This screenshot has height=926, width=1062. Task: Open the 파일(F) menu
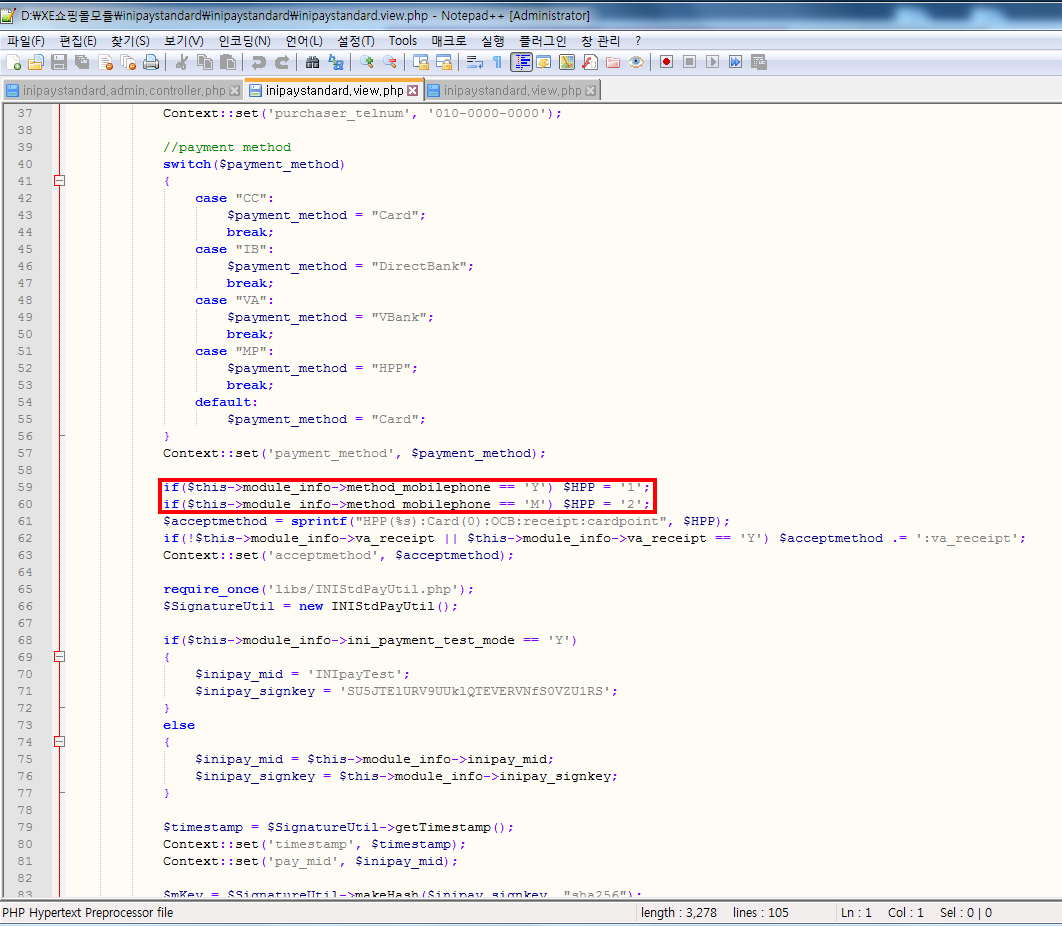(26, 41)
